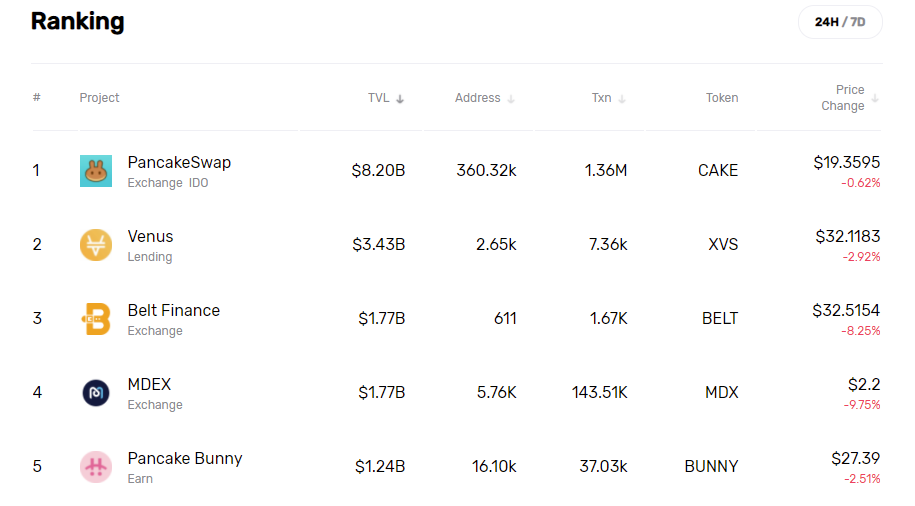915x506 pixels.
Task: Click the MDEX logo icon
Action: (96, 393)
